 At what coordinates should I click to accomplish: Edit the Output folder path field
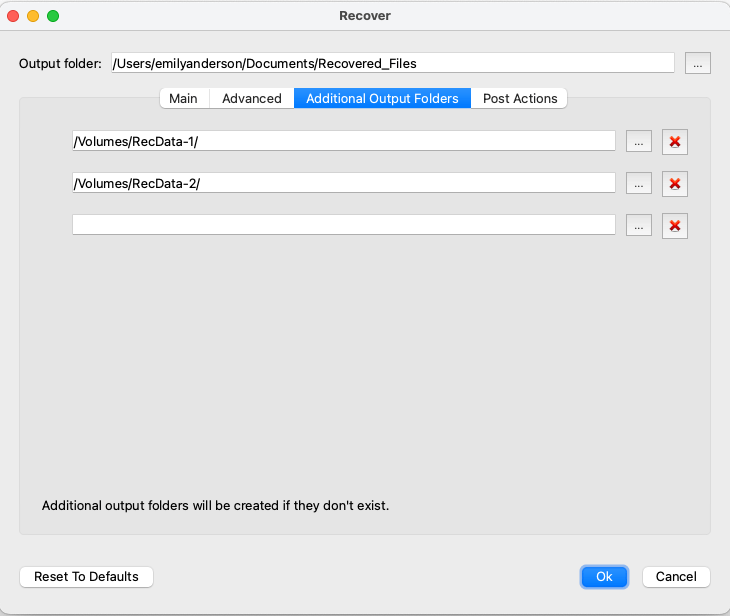(393, 63)
